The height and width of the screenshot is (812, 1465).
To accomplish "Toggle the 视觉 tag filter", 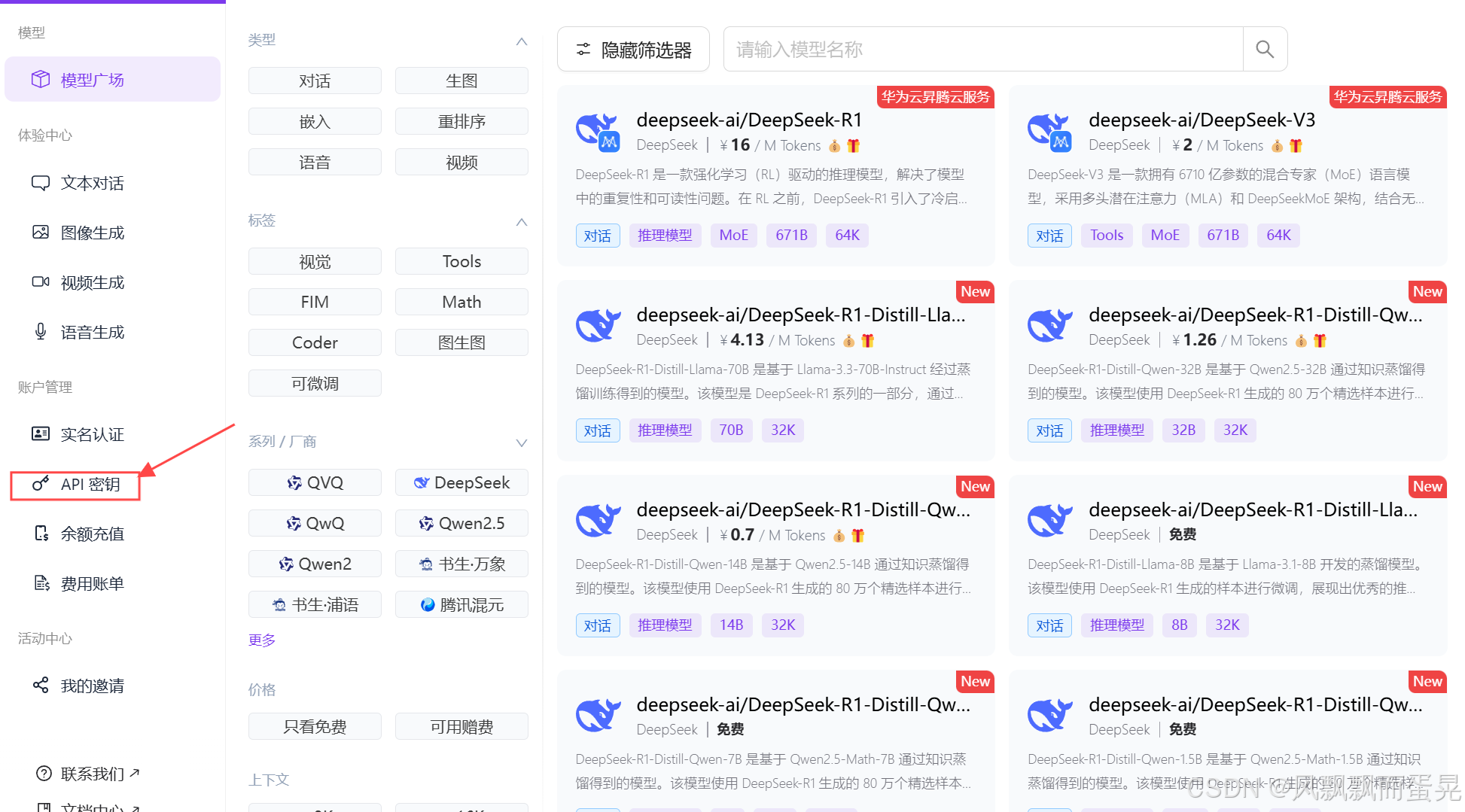I will pos(315,261).
